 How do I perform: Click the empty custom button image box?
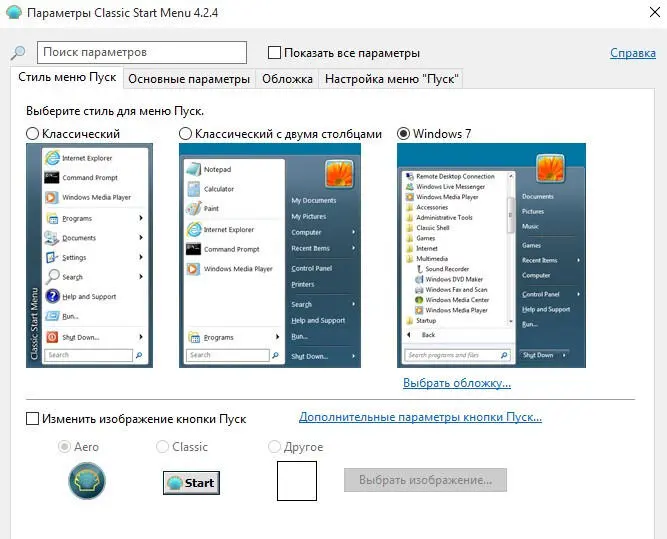pos(297,481)
